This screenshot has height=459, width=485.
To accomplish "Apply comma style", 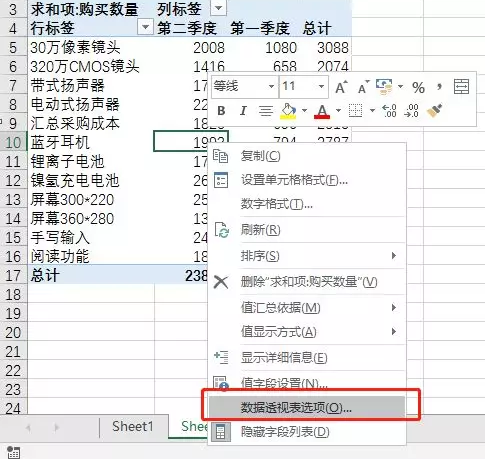I will coord(440,87).
